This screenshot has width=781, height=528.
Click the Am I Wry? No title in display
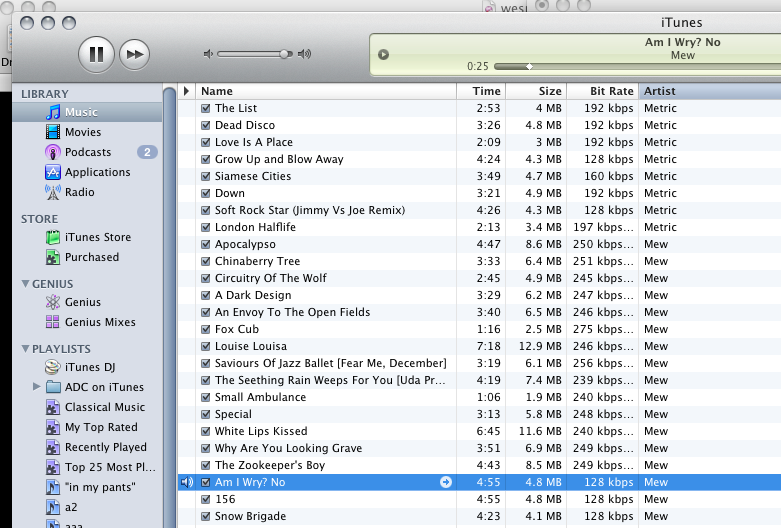682,42
